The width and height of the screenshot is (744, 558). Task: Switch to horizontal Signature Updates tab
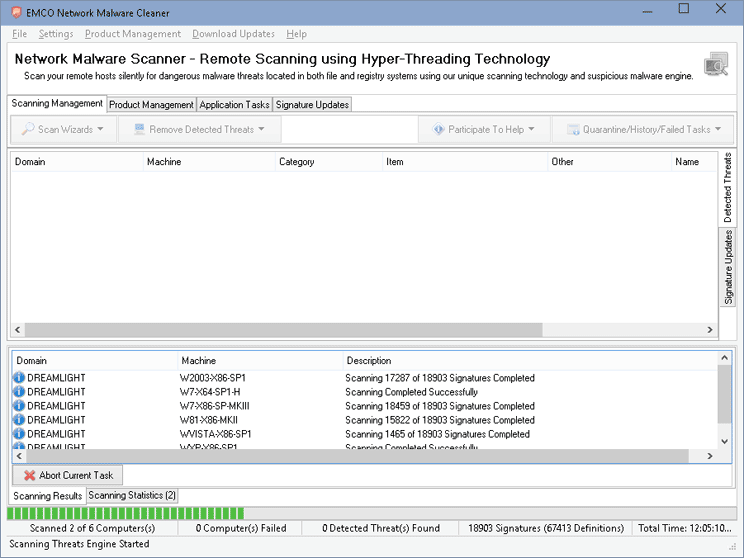click(x=312, y=104)
